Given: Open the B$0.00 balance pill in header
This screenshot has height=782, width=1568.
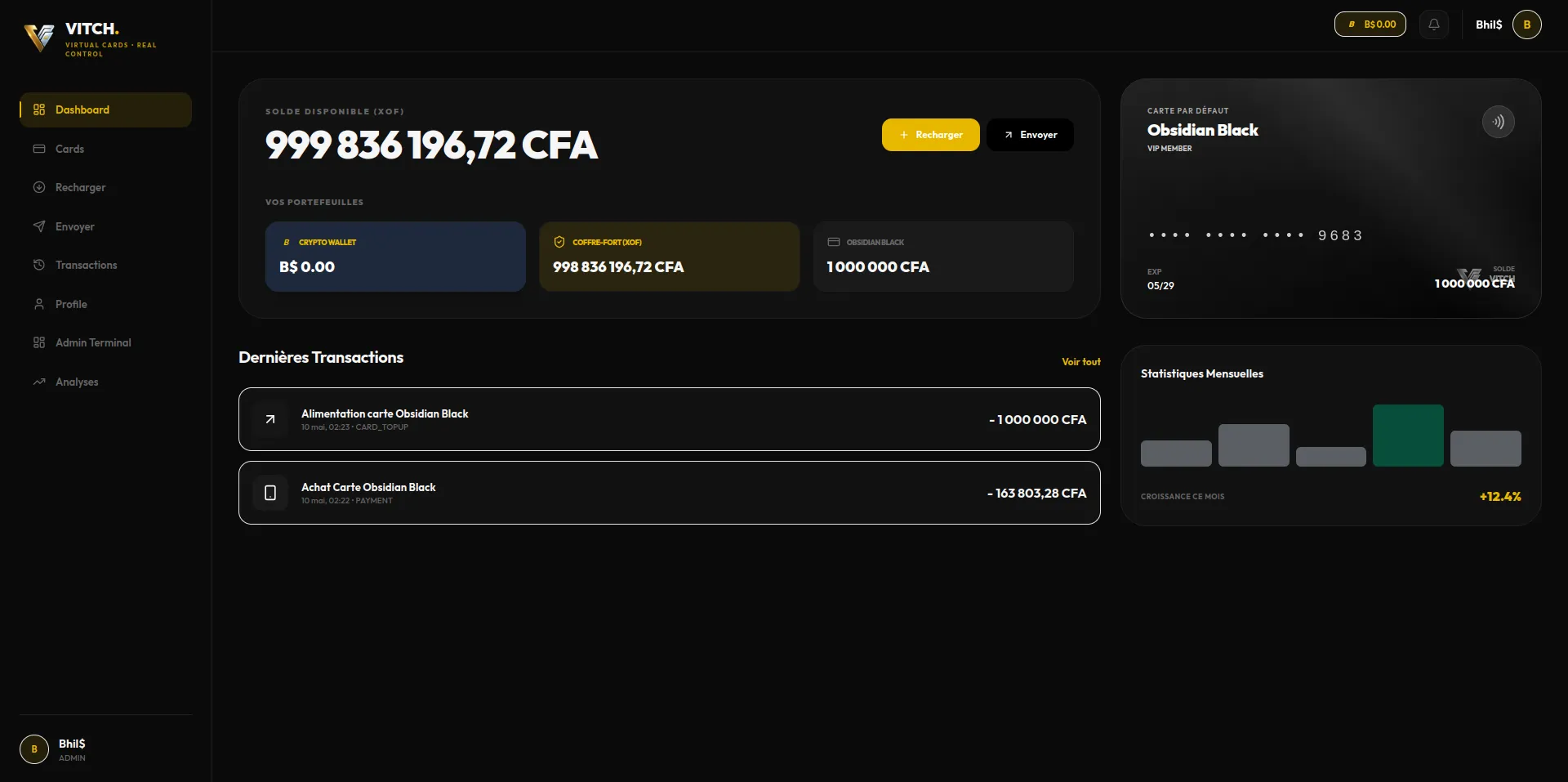Looking at the screenshot, I should 1370,25.
